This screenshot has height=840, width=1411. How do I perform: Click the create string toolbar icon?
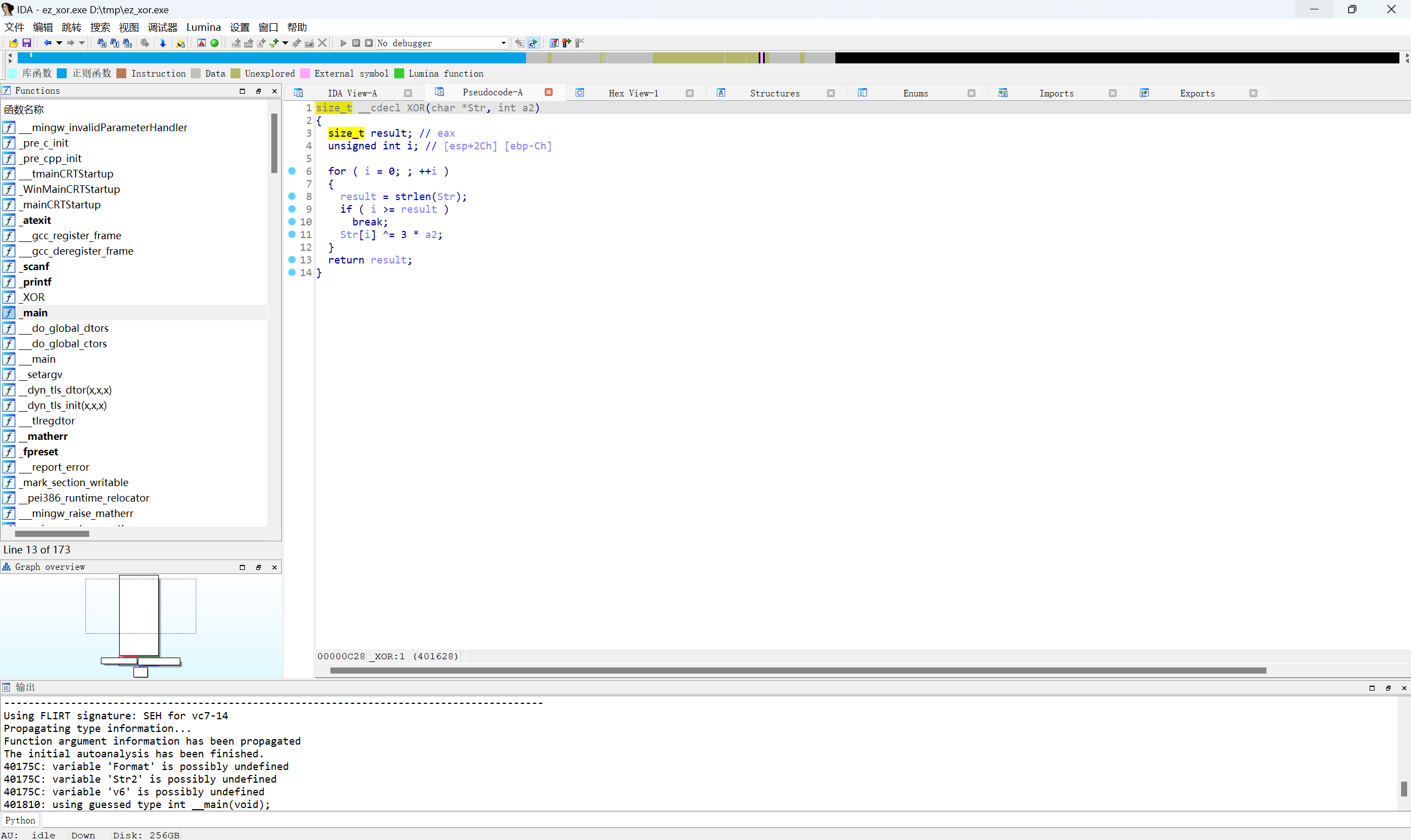[261, 43]
